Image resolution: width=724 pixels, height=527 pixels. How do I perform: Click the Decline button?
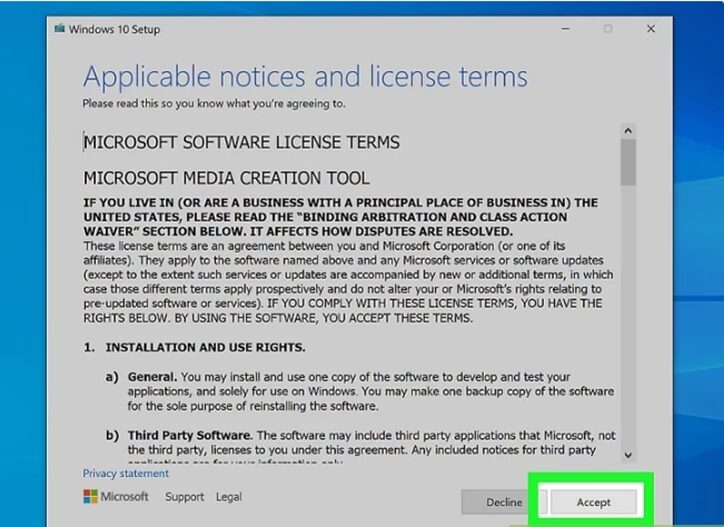[504, 502]
